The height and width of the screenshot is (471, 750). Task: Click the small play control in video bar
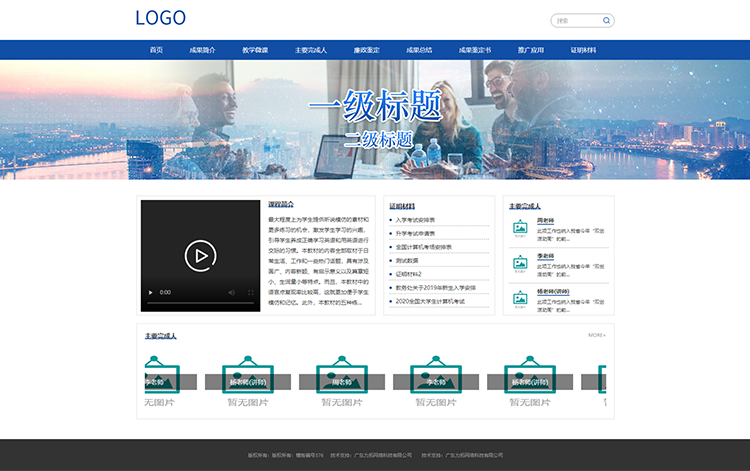tap(151, 292)
